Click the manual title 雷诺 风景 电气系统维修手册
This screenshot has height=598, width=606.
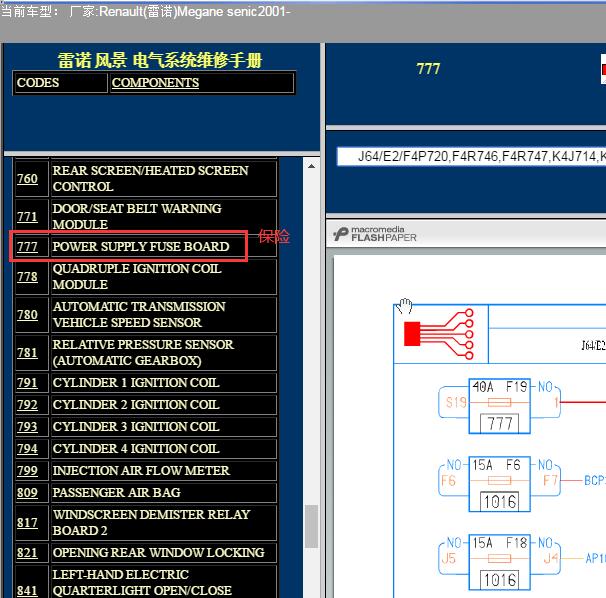(160, 60)
